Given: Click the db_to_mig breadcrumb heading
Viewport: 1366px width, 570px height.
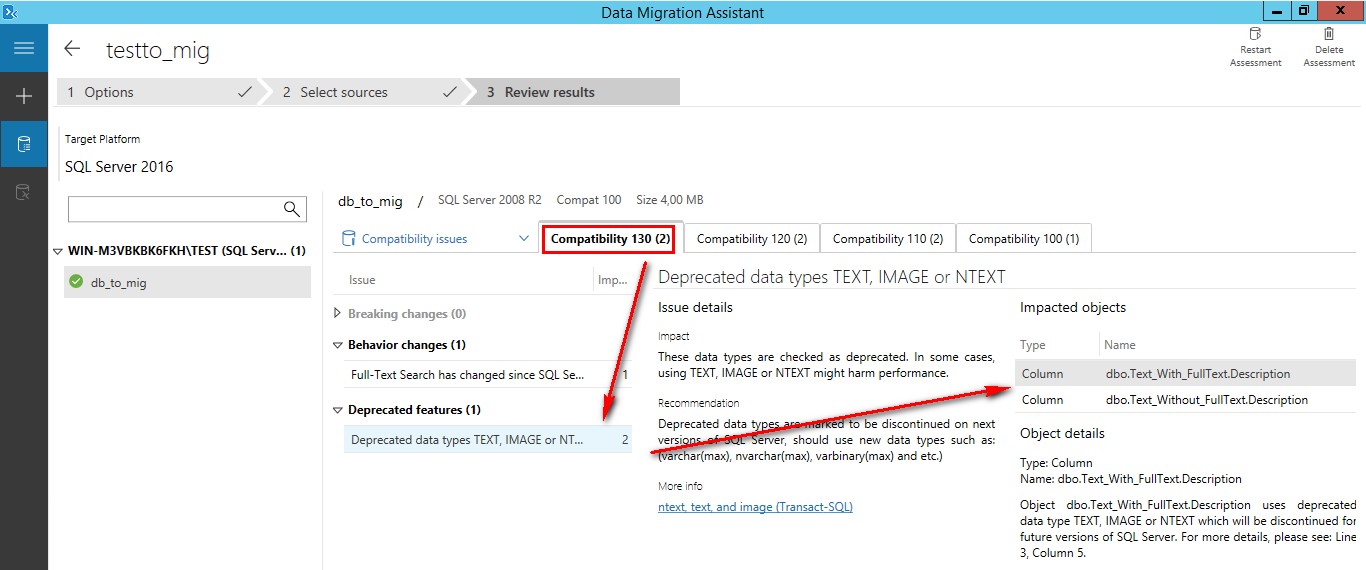Looking at the screenshot, I should coord(370,201).
